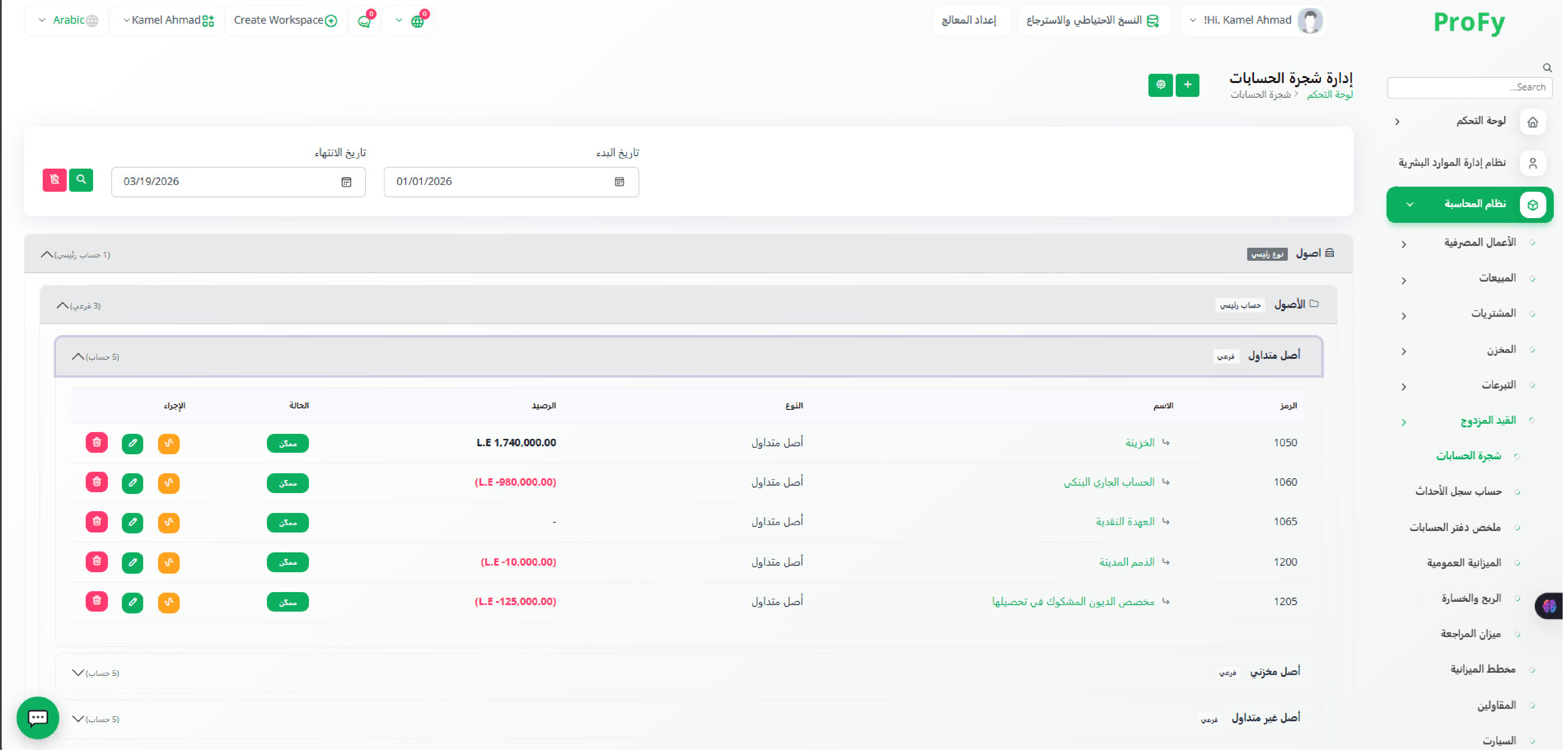Toggle the status badge for account 1065
1568x750 pixels.
pos(288,522)
